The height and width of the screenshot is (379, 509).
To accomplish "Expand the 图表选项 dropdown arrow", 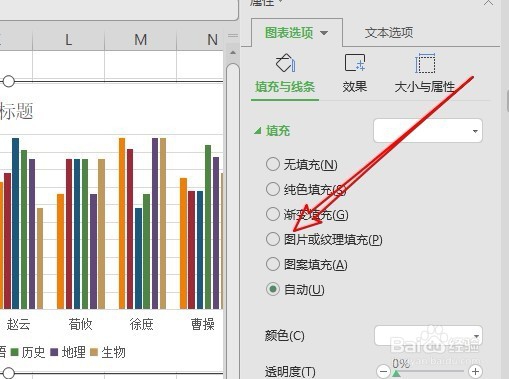I will [x=324, y=33].
